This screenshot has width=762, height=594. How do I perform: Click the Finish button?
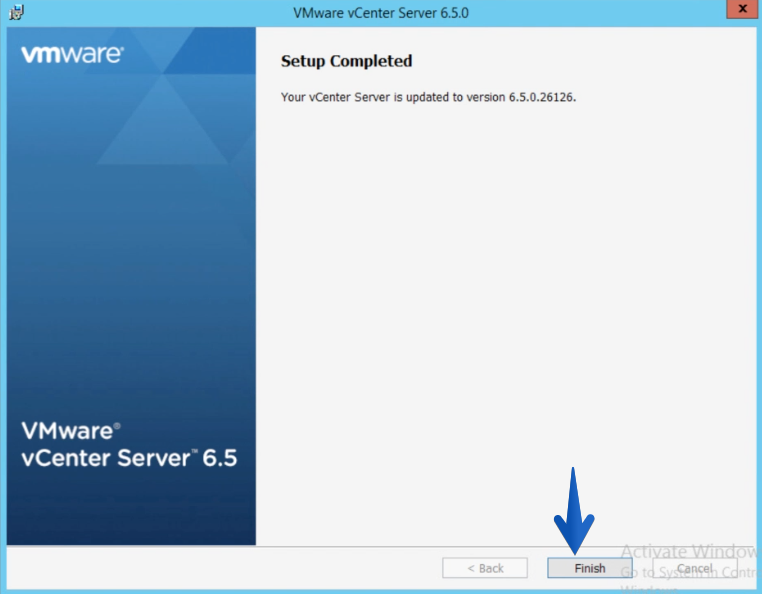tap(589, 568)
